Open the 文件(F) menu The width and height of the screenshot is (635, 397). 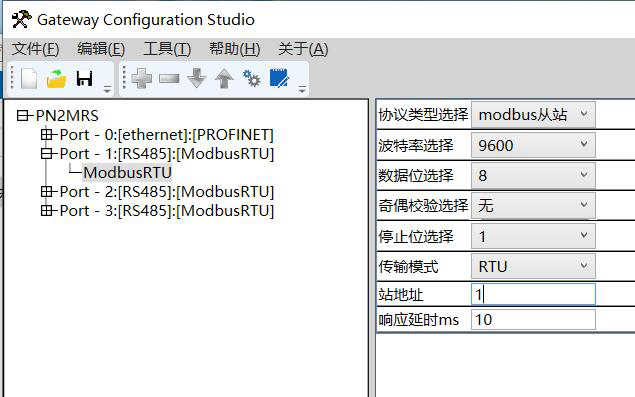coord(35,49)
